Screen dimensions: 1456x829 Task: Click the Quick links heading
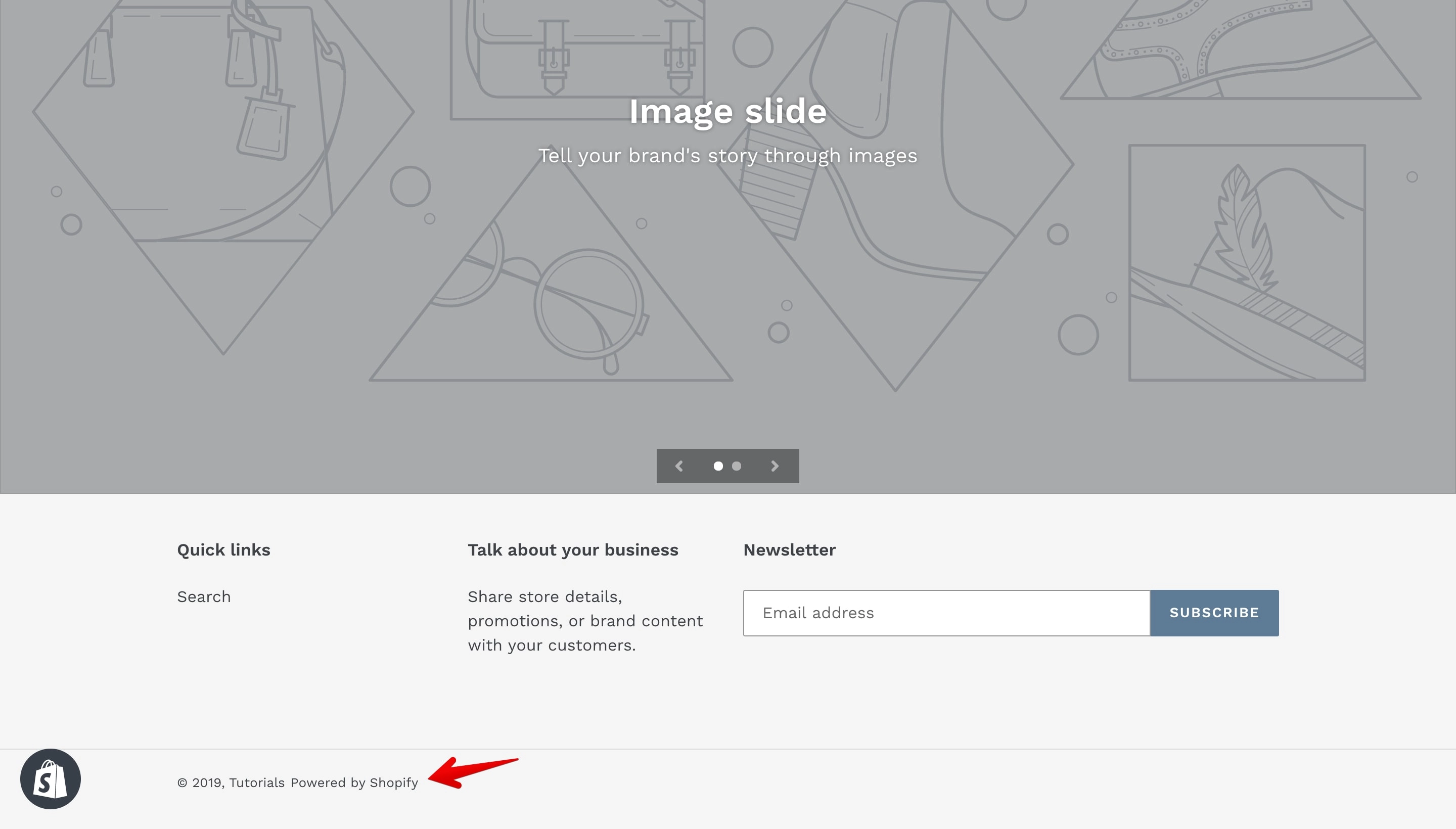pyautogui.click(x=224, y=550)
